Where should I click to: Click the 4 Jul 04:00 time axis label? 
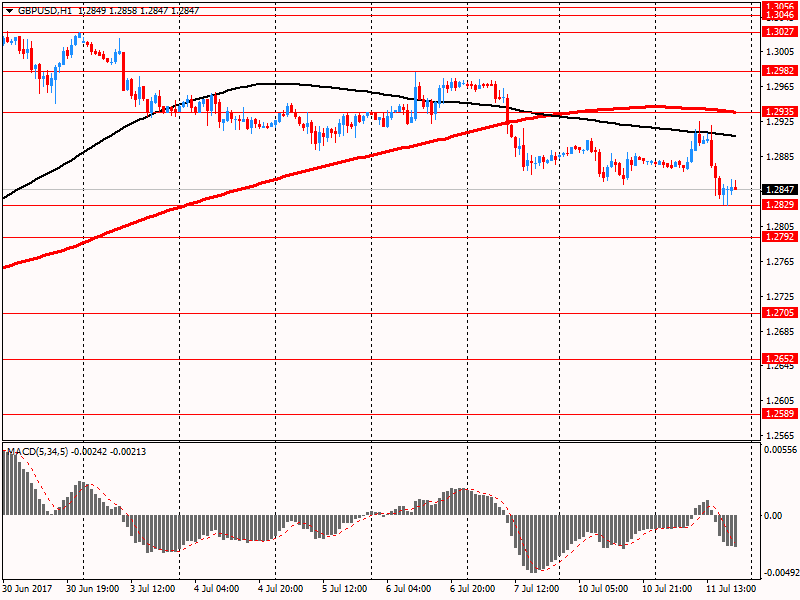pos(217,589)
